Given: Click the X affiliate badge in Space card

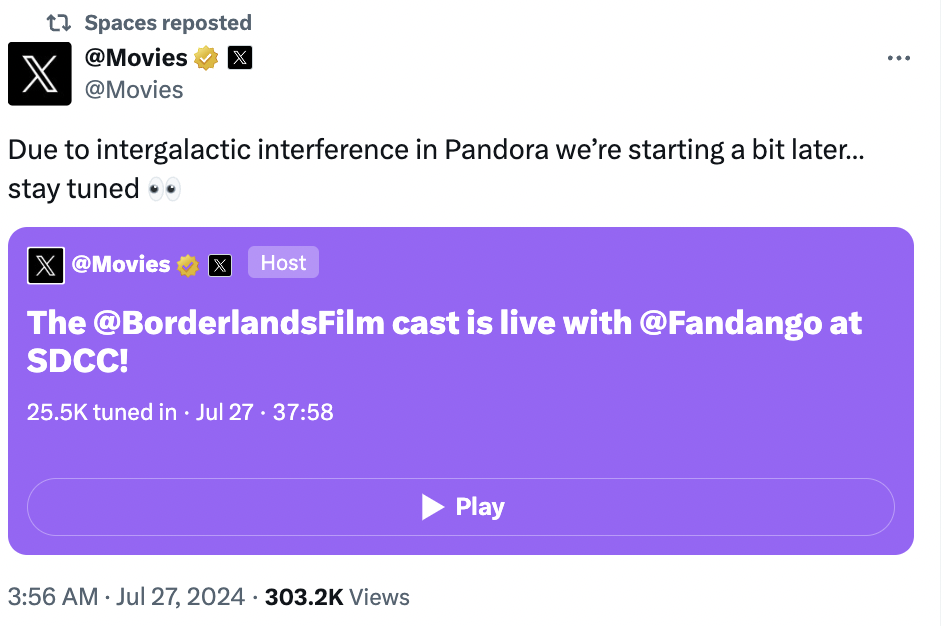Looking at the screenshot, I should (220, 265).
